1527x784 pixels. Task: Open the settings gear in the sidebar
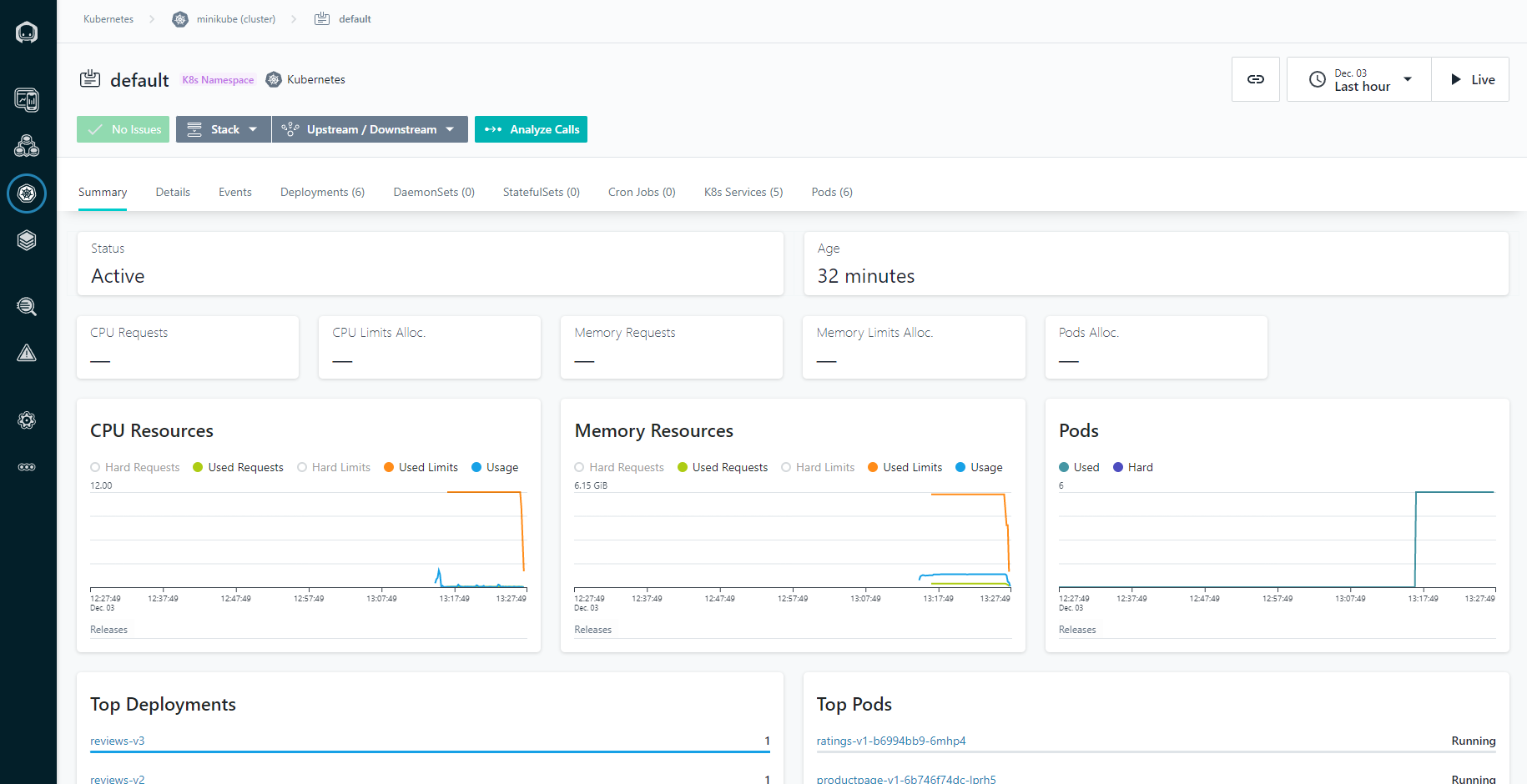point(27,420)
